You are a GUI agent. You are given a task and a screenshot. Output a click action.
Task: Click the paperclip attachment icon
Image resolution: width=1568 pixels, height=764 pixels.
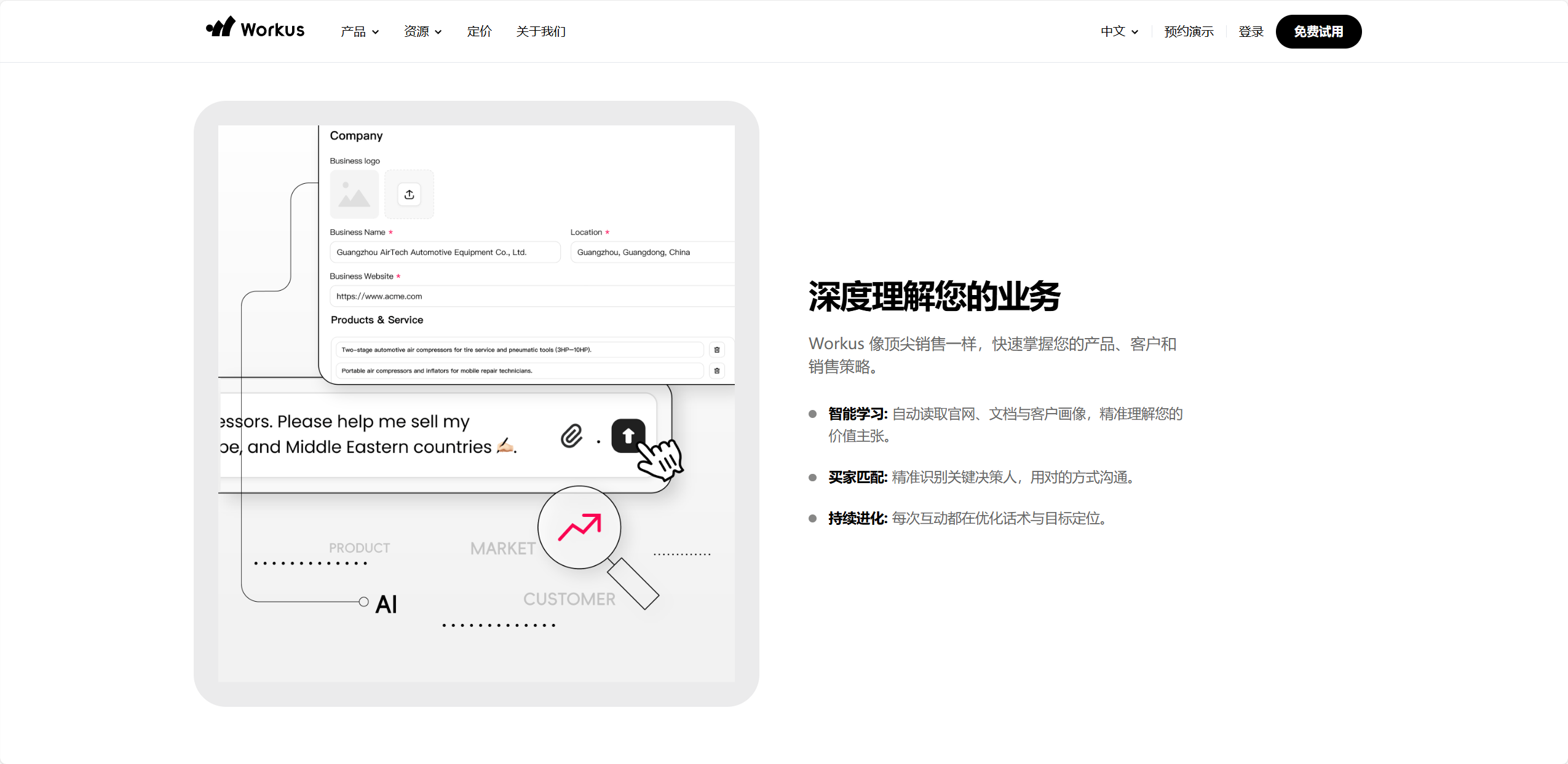coord(571,436)
